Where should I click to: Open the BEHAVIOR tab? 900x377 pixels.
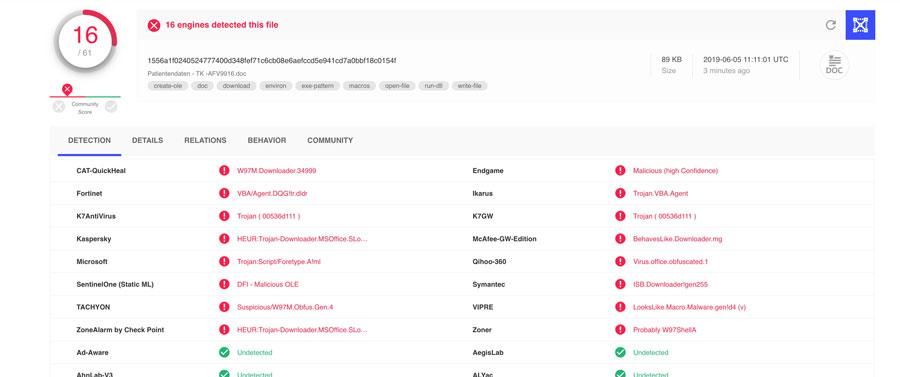tap(267, 140)
